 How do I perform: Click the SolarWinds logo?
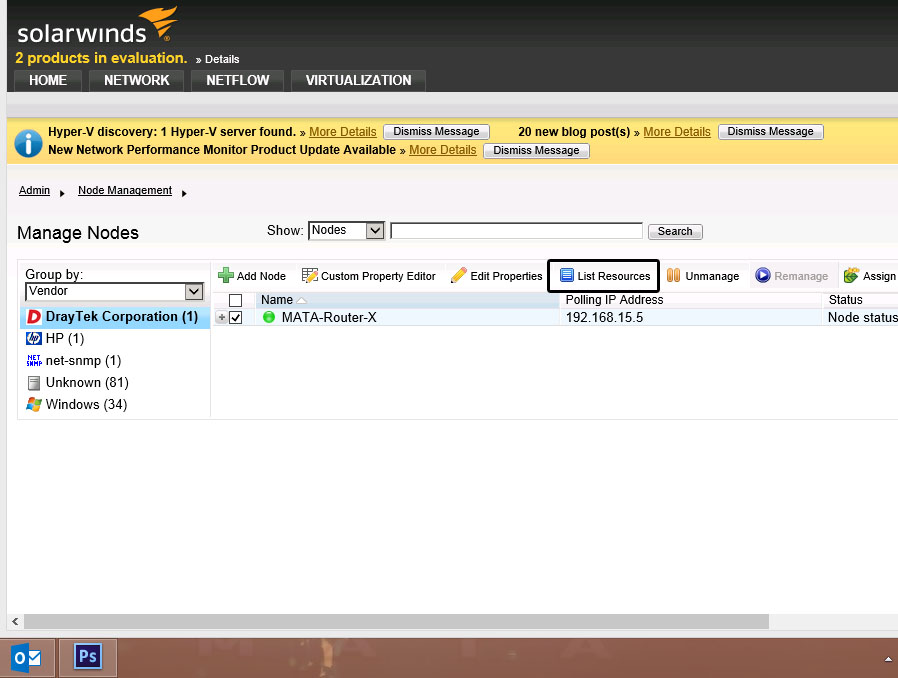97,26
